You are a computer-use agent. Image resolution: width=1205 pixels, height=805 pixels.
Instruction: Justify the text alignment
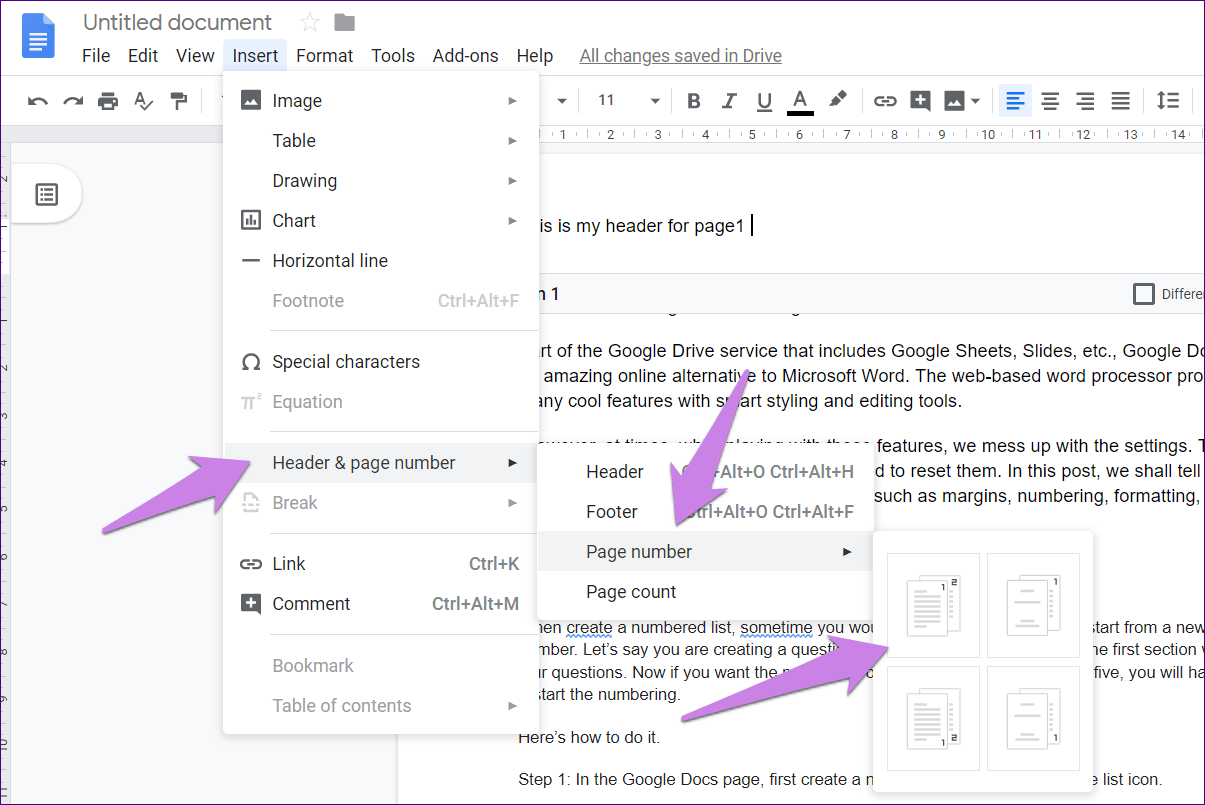pos(1121,100)
